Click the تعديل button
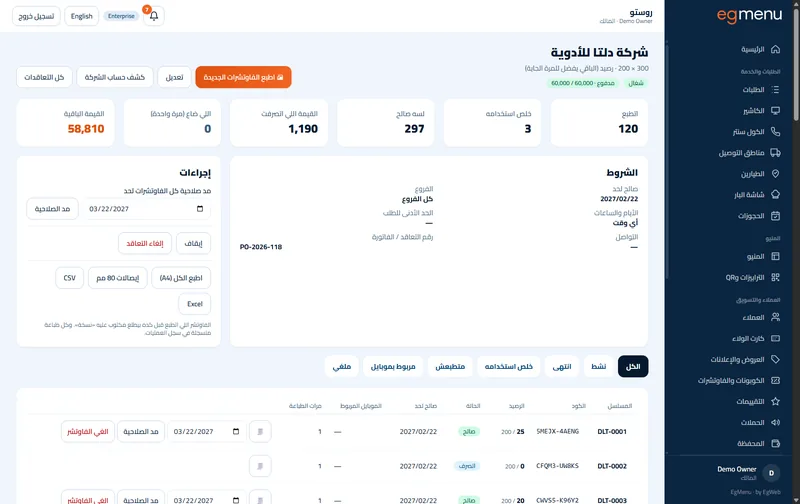Screen dimensions: 800x504 pyautogui.click(x=174, y=77)
